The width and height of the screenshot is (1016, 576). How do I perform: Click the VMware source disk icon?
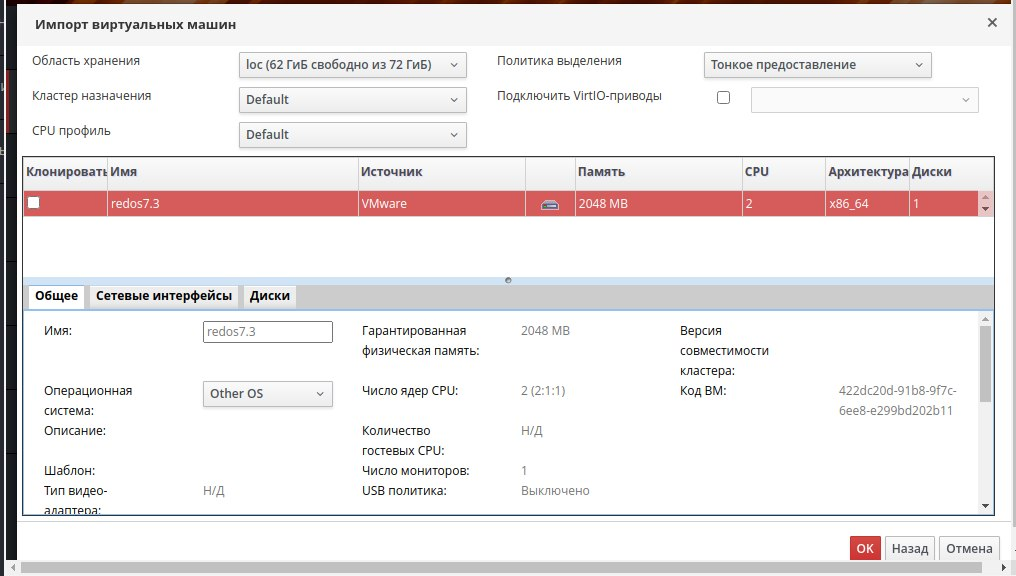point(549,205)
